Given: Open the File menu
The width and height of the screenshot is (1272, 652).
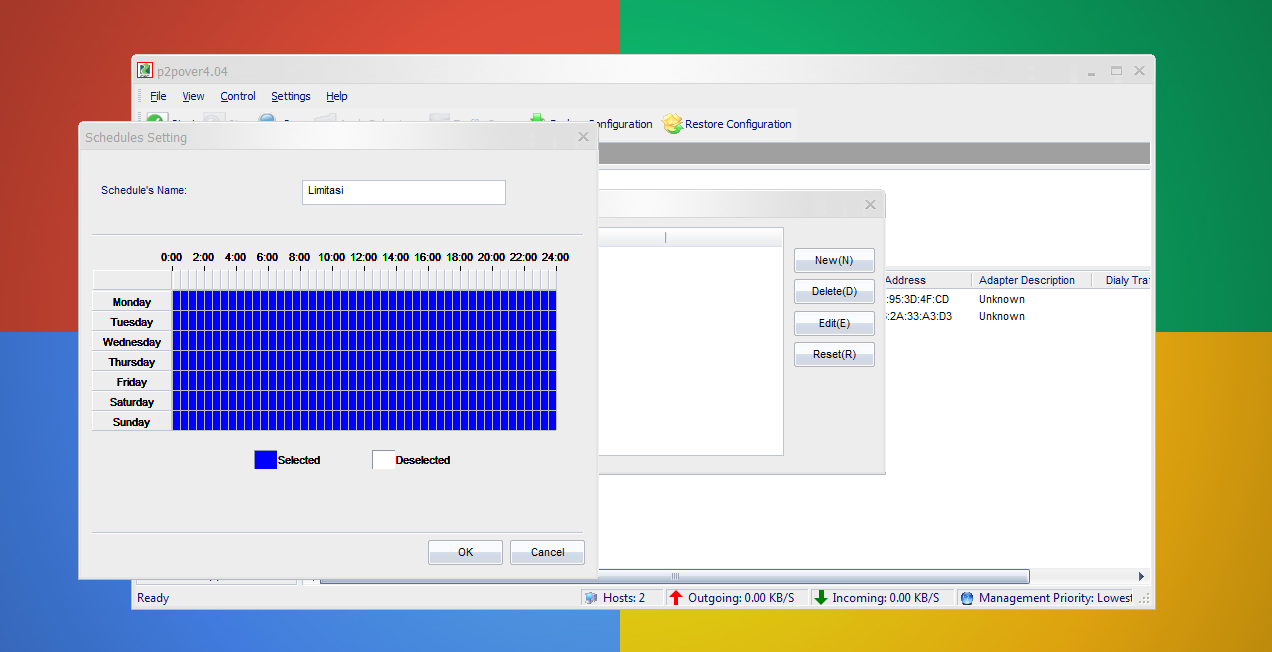Looking at the screenshot, I should pos(158,96).
